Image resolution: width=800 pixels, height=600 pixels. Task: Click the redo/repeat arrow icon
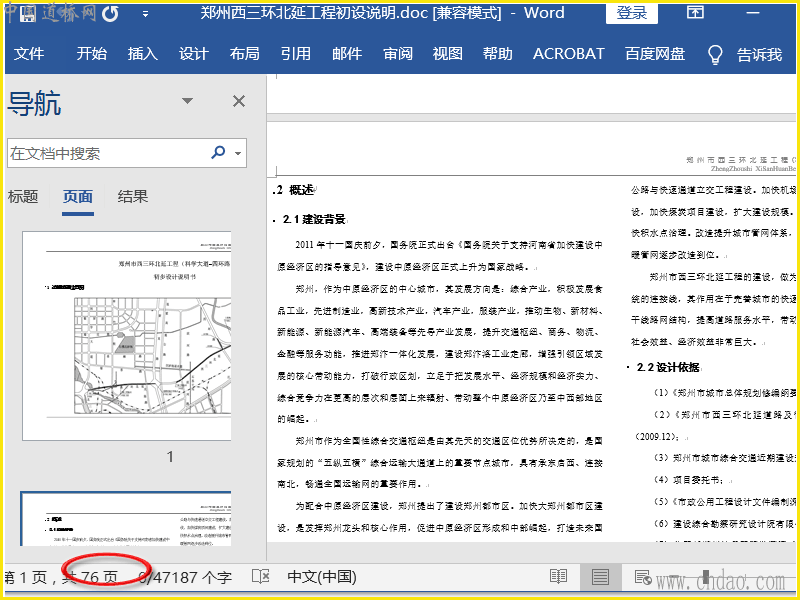point(110,14)
